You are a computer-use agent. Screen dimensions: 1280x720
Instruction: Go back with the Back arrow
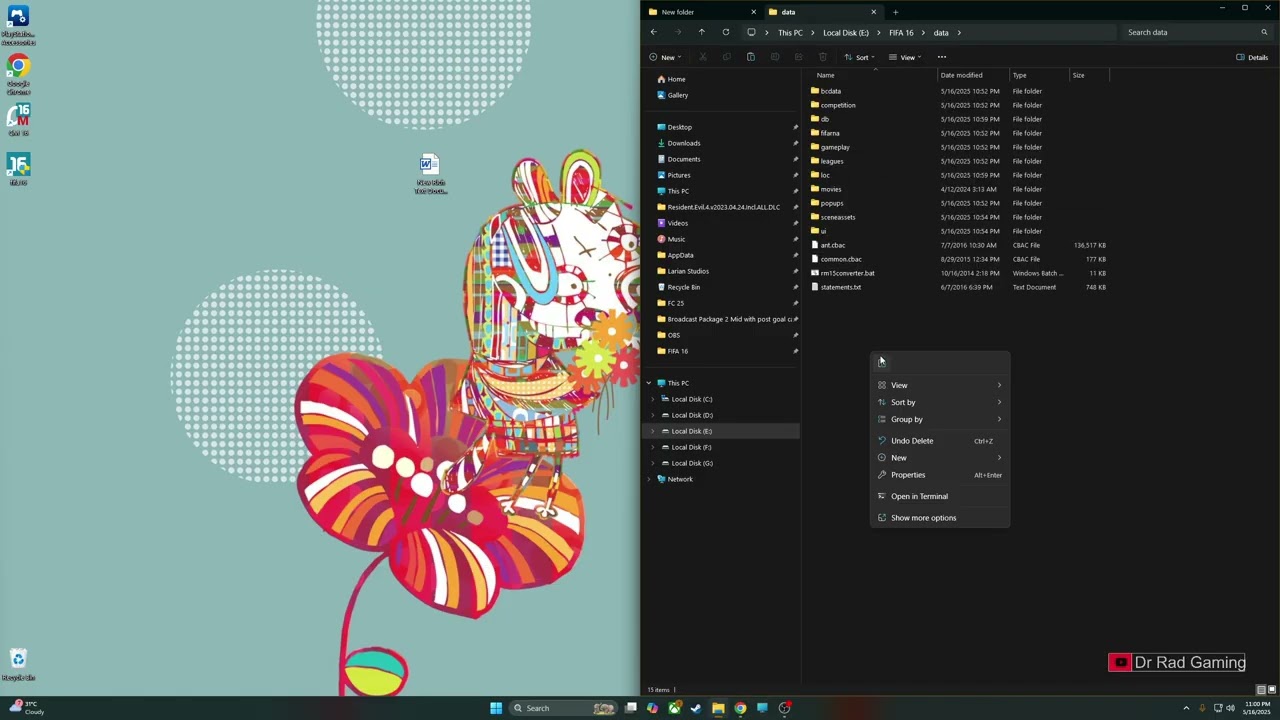click(x=654, y=32)
